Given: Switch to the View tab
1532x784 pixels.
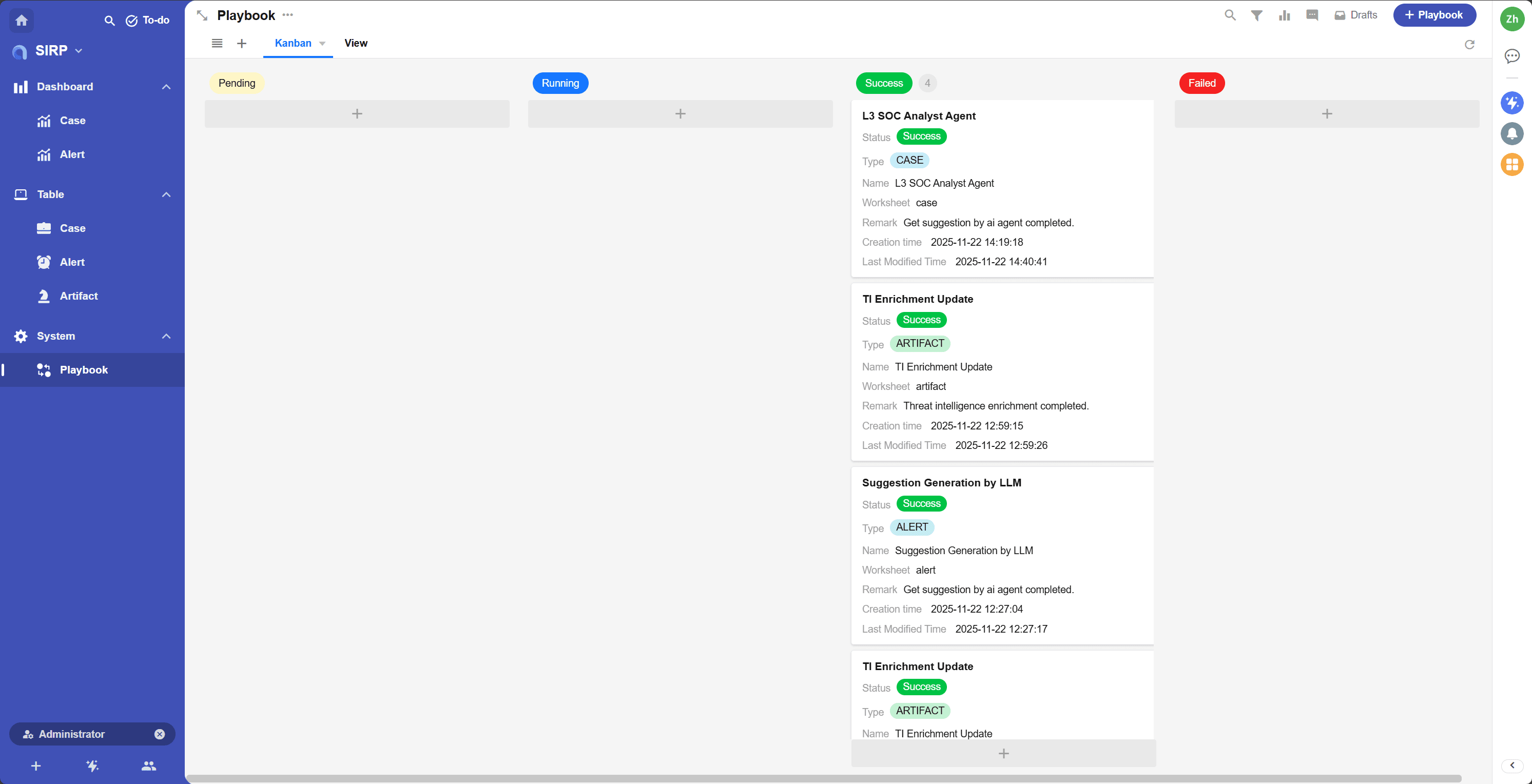Looking at the screenshot, I should [x=356, y=44].
